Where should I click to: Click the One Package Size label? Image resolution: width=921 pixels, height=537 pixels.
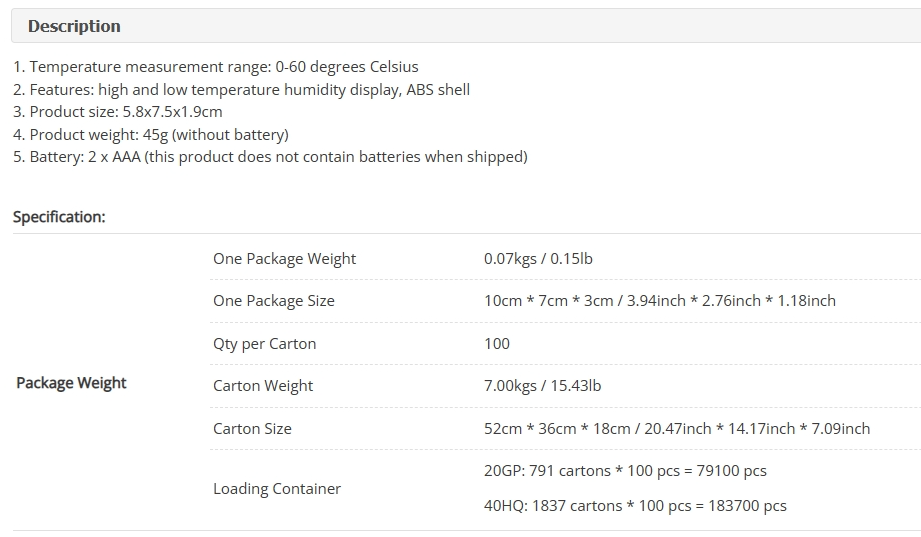(274, 301)
